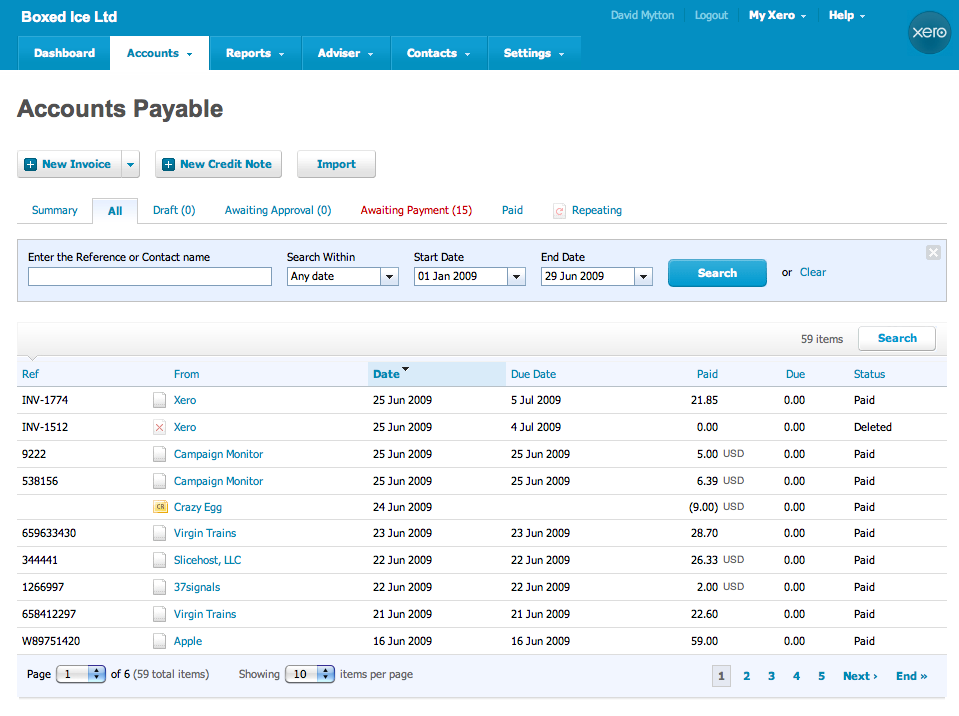Open the invoice document icon beside INV-1774
Screen dimensions: 959x716
tap(159, 400)
